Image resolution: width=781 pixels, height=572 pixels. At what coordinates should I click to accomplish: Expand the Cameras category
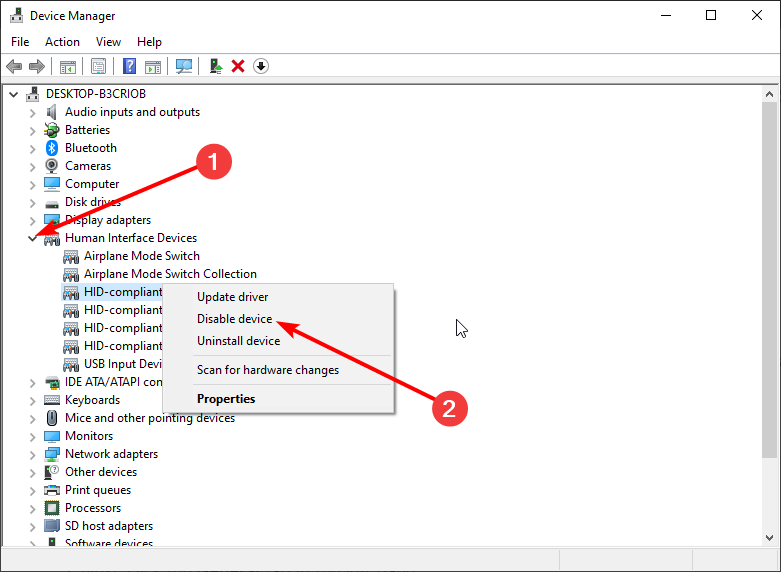pyautogui.click(x=32, y=167)
